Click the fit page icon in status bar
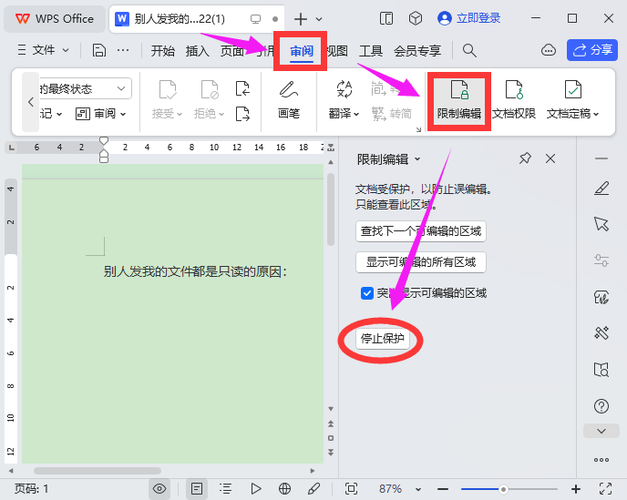The height and width of the screenshot is (500, 627). tap(351, 489)
